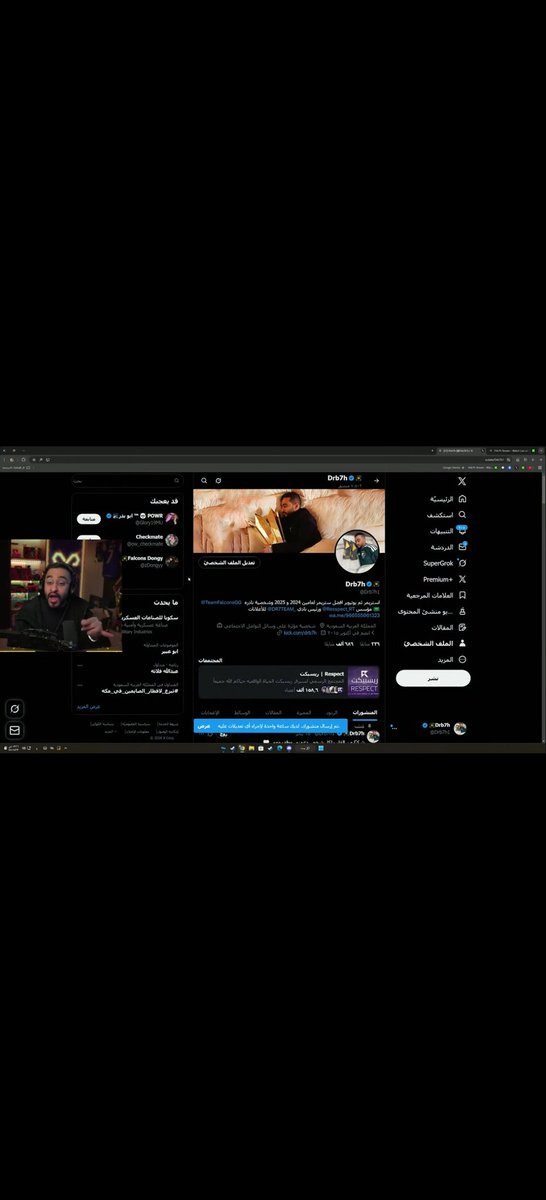
Task: Open the account switcher @Drb7h1
Action: 430,728
